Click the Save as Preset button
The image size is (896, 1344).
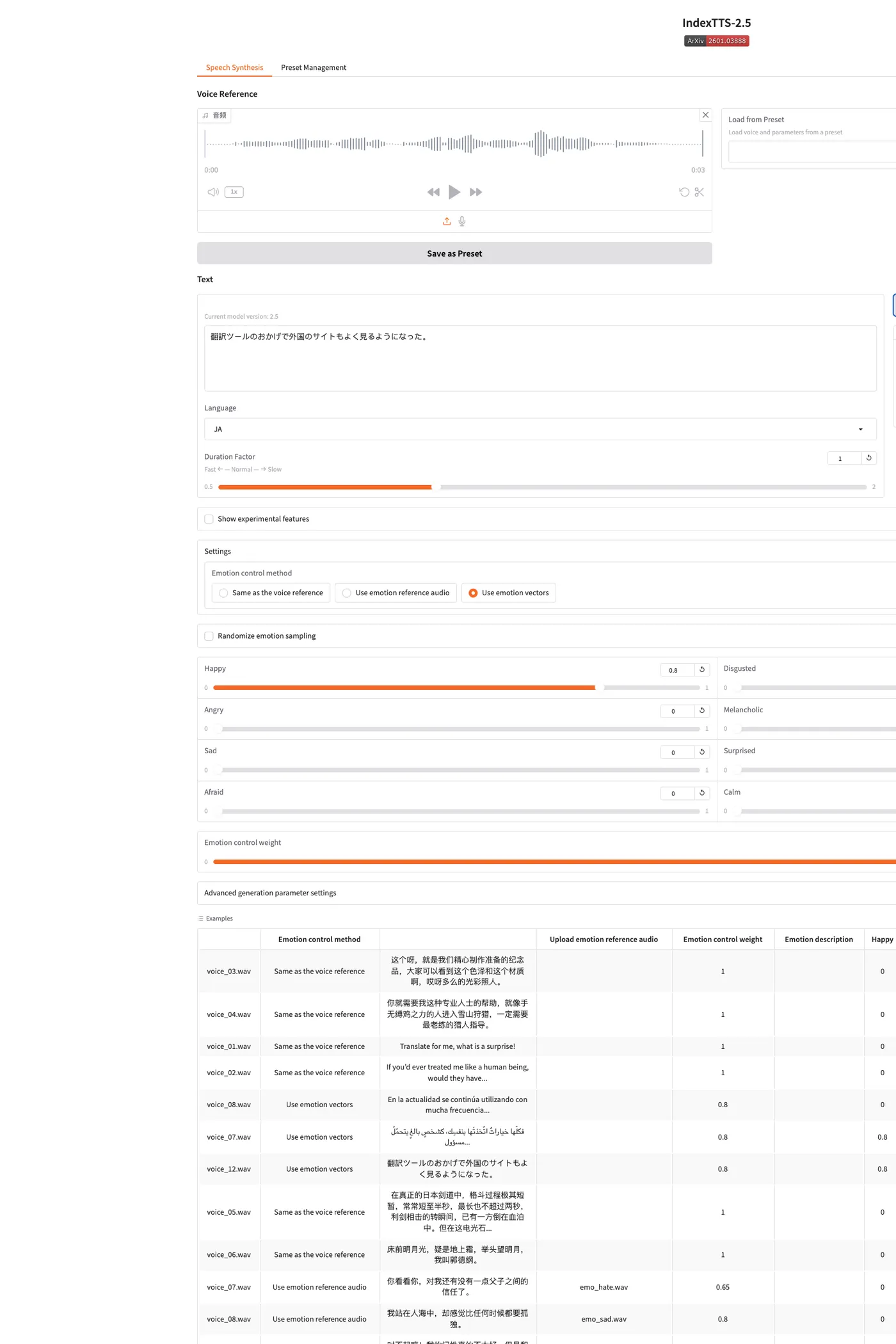pyautogui.click(x=454, y=253)
